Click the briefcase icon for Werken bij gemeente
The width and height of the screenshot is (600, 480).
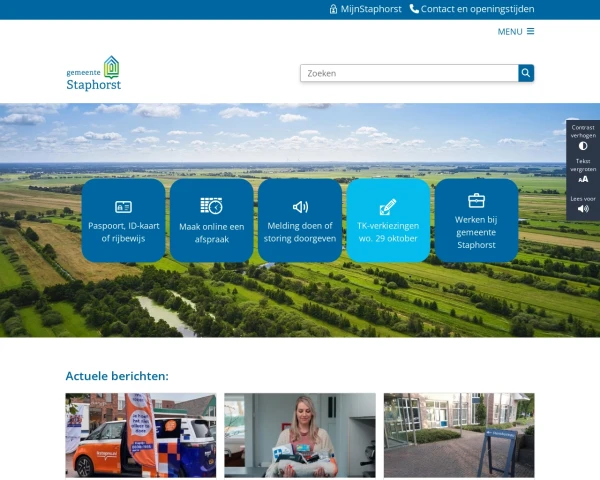pyautogui.click(x=476, y=200)
